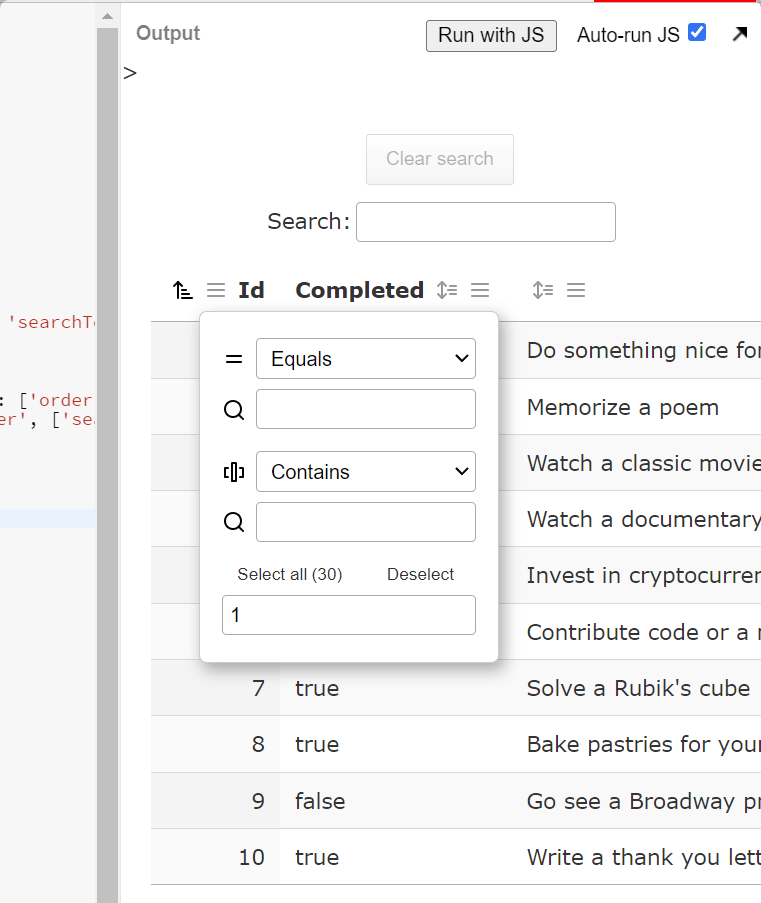Pop out the output panel with arrow icon
The width and height of the screenshot is (761, 903).
(739, 35)
